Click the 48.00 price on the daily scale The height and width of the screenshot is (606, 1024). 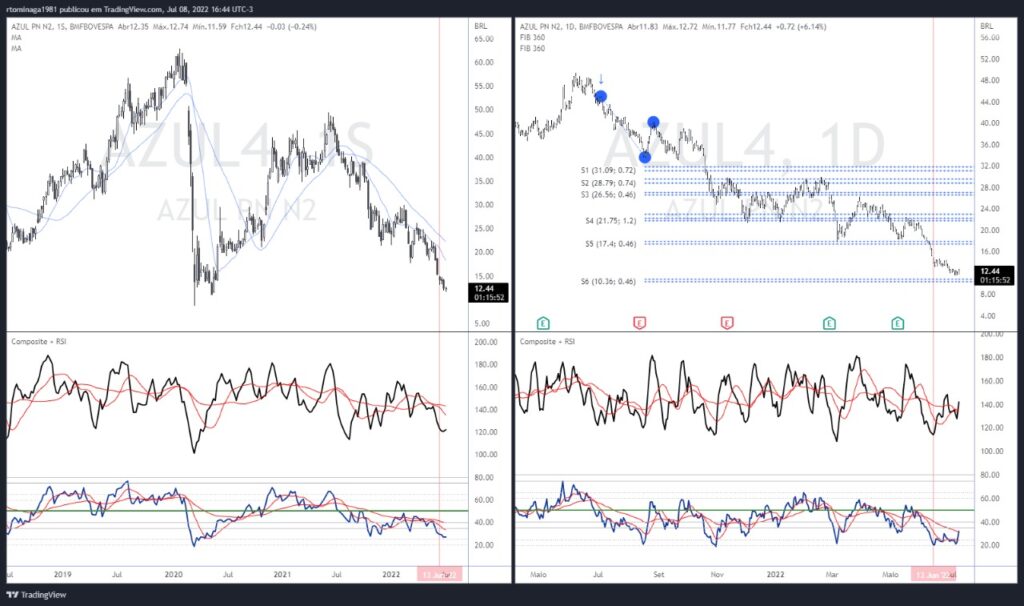990,80
